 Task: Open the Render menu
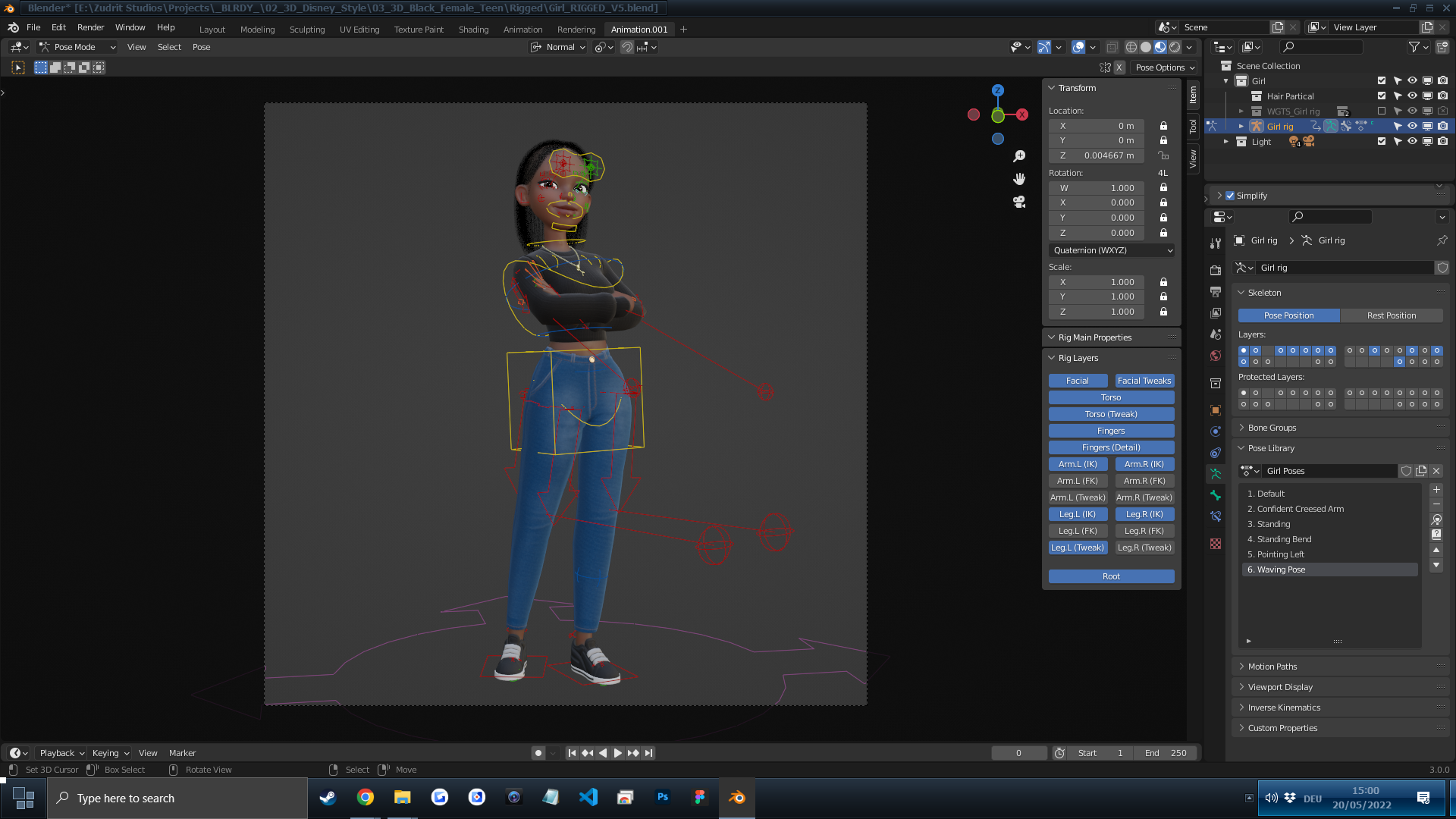tap(90, 27)
